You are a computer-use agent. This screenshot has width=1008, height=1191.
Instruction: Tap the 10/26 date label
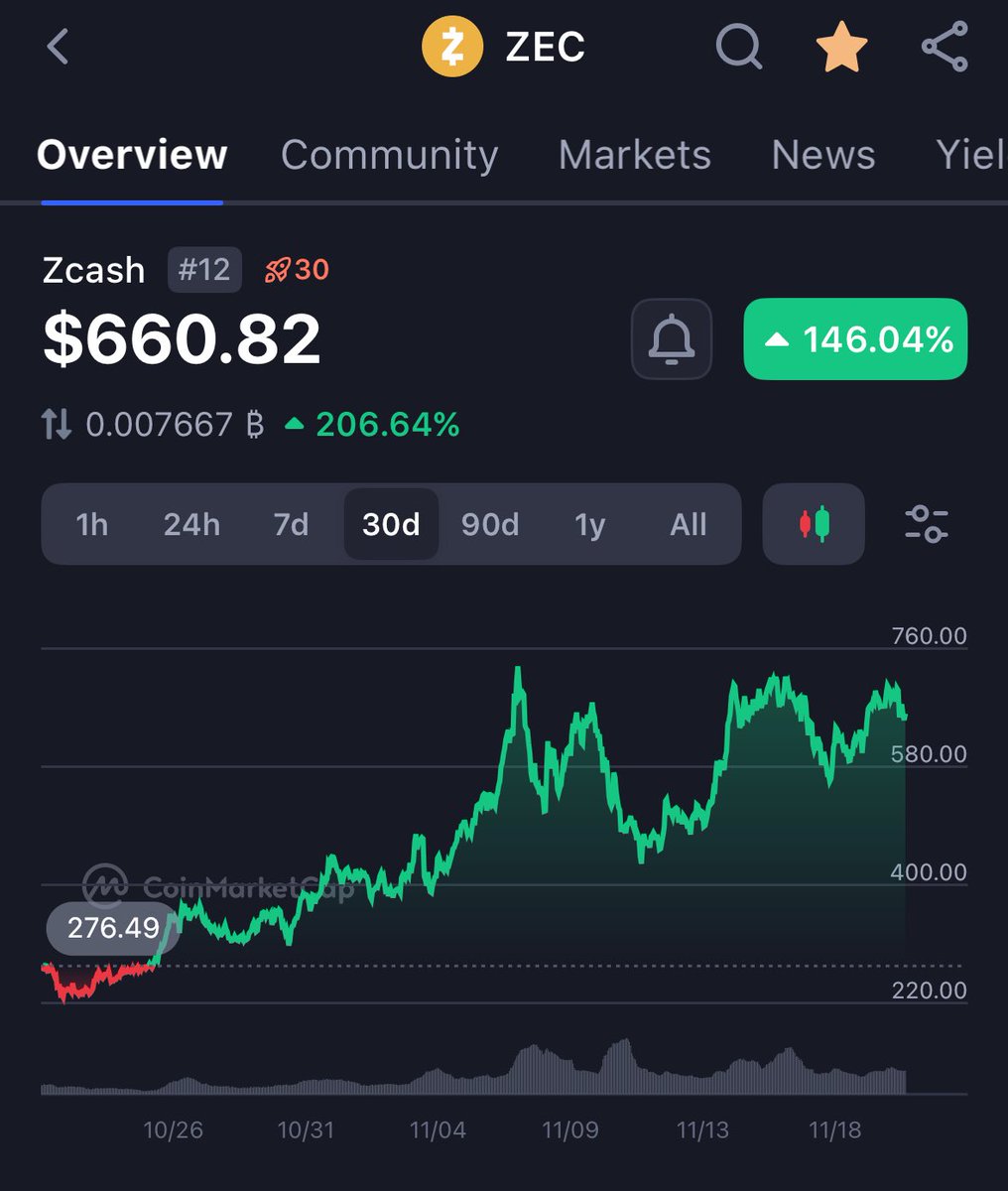173,1130
